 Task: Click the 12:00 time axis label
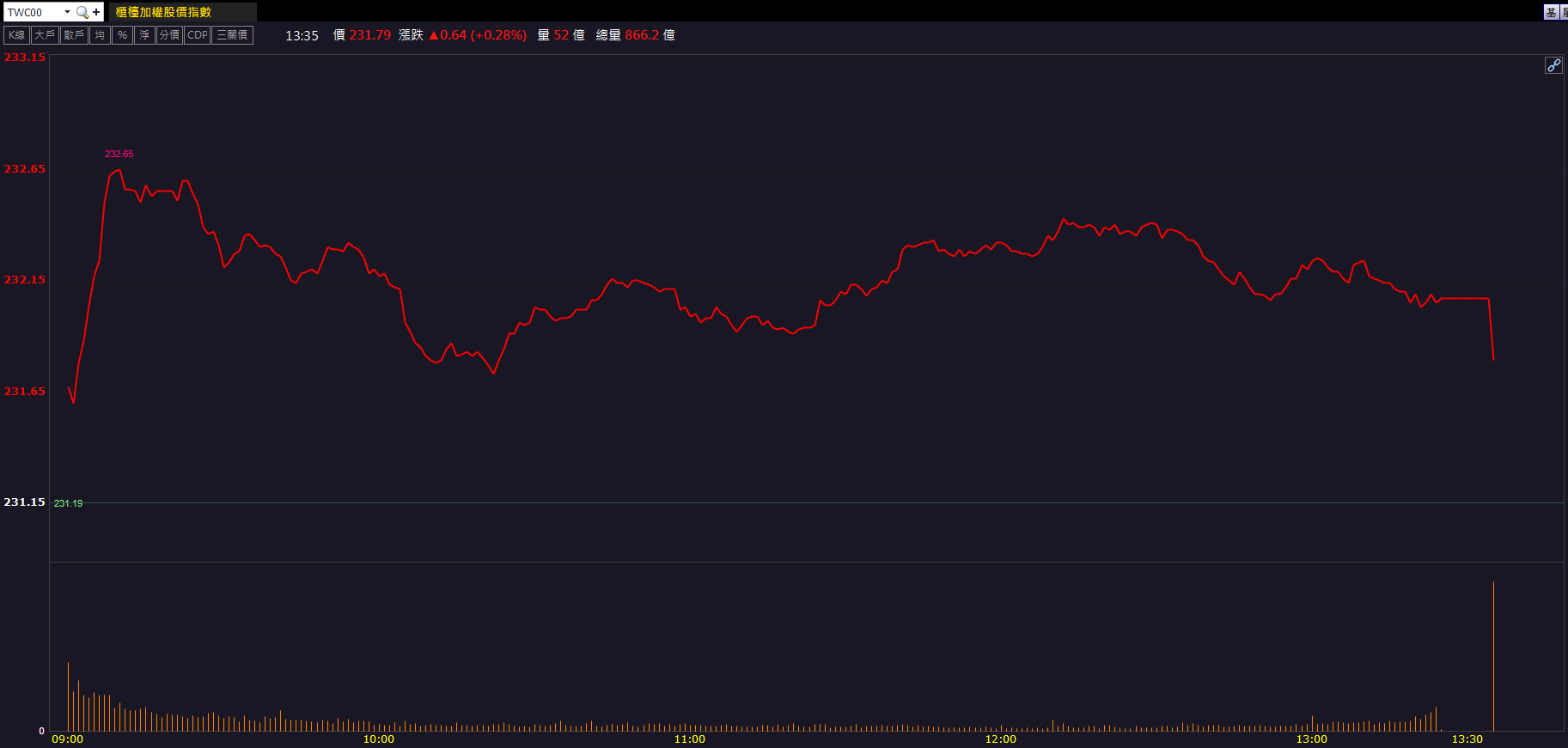1001,739
